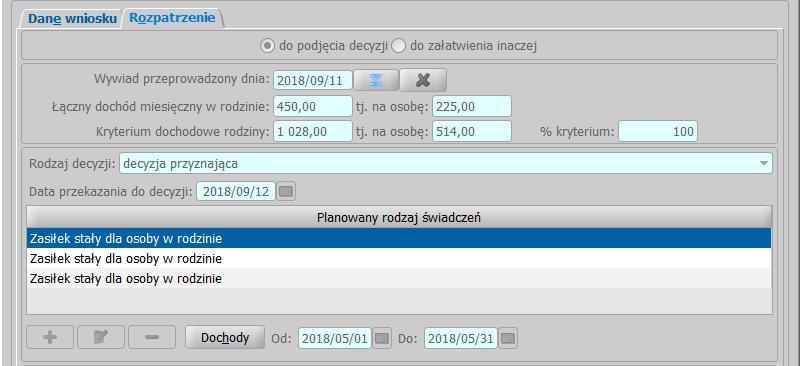Image resolution: width=800 pixels, height=366 pixels.
Task: Click the Data przekazania do decyzji field
Action: coord(236,191)
